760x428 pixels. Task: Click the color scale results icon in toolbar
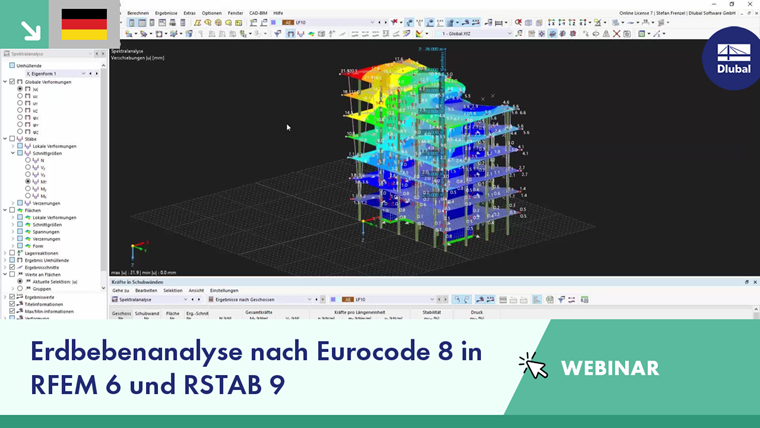coord(419,34)
